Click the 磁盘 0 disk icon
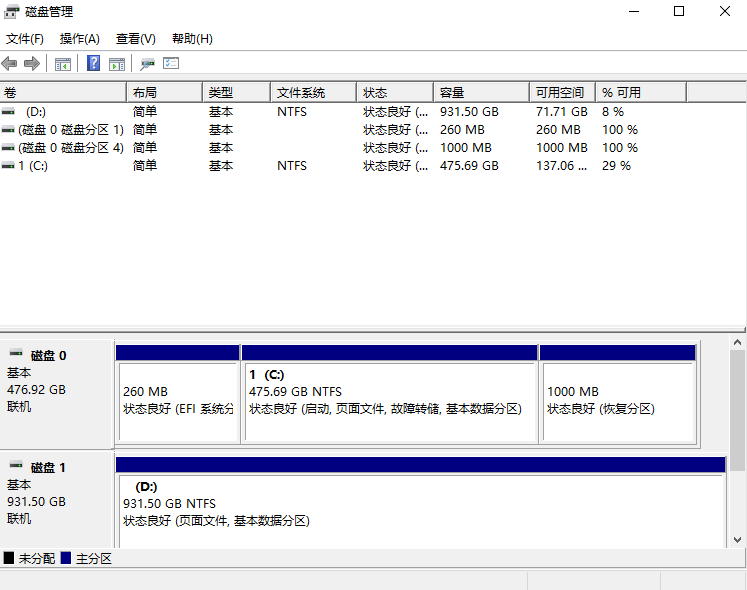This screenshot has height=590, width=747. pyautogui.click(x=16, y=353)
